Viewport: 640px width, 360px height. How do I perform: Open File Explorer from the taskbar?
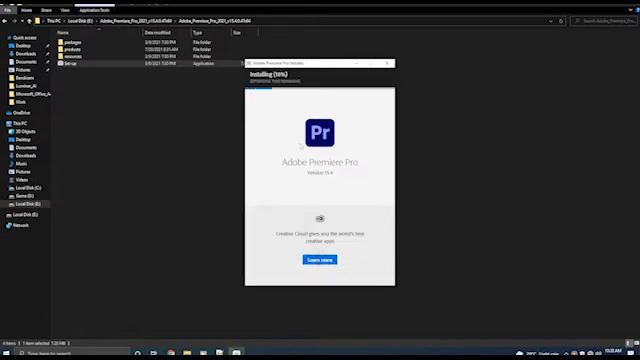(x=187, y=353)
